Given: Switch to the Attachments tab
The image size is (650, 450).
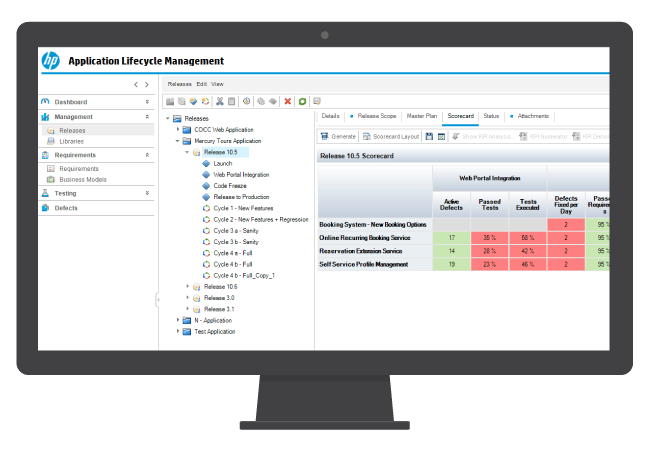Looking at the screenshot, I should [533, 116].
